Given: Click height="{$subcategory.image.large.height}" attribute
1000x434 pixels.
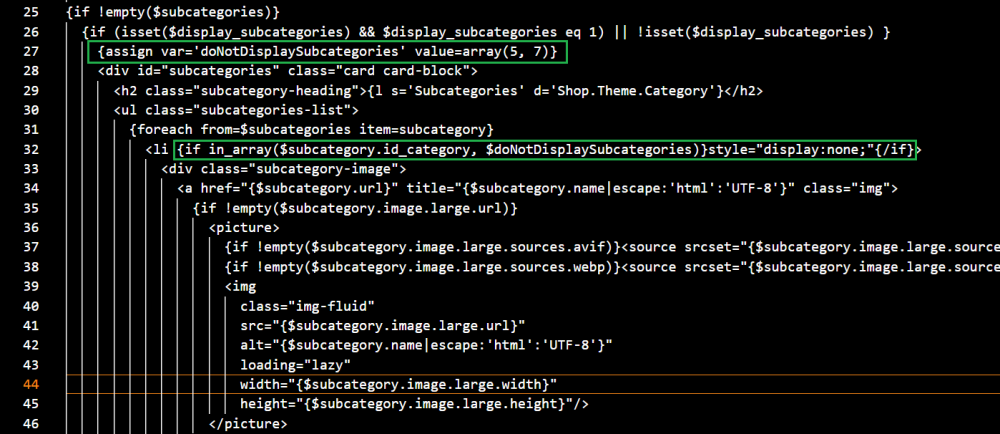Looking at the screenshot, I should click(x=415, y=403).
